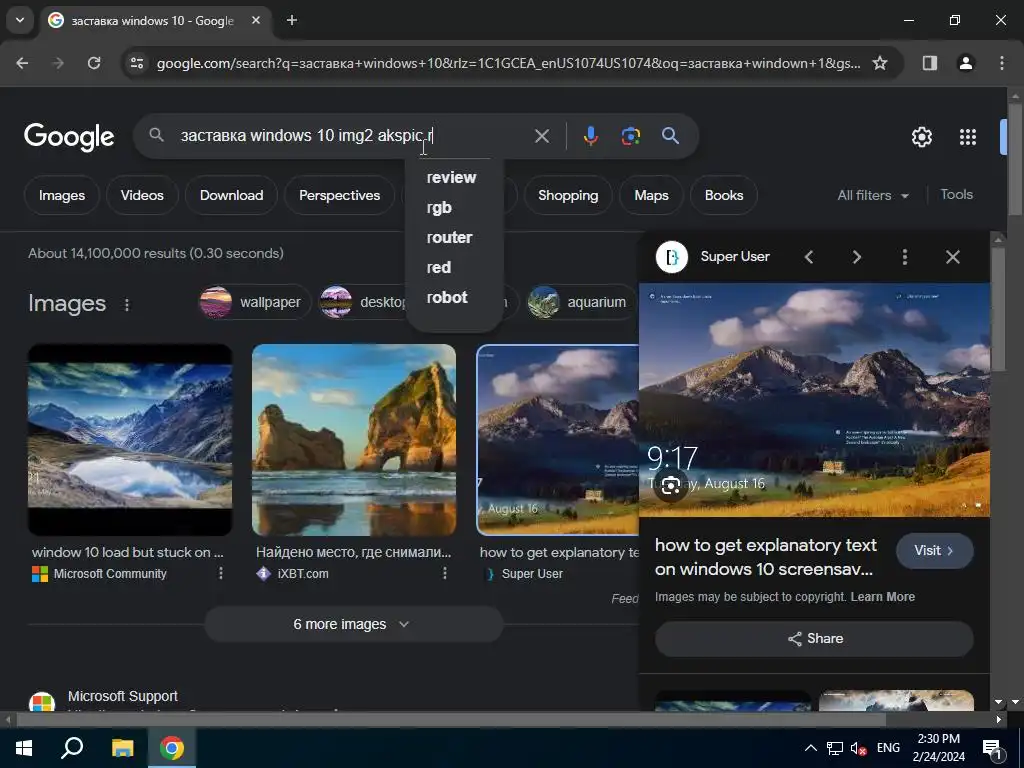Open the iXBT.com beach rock thumbnail
Image resolution: width=1024 pixels, height=768 pixels.
coord(354,440)
